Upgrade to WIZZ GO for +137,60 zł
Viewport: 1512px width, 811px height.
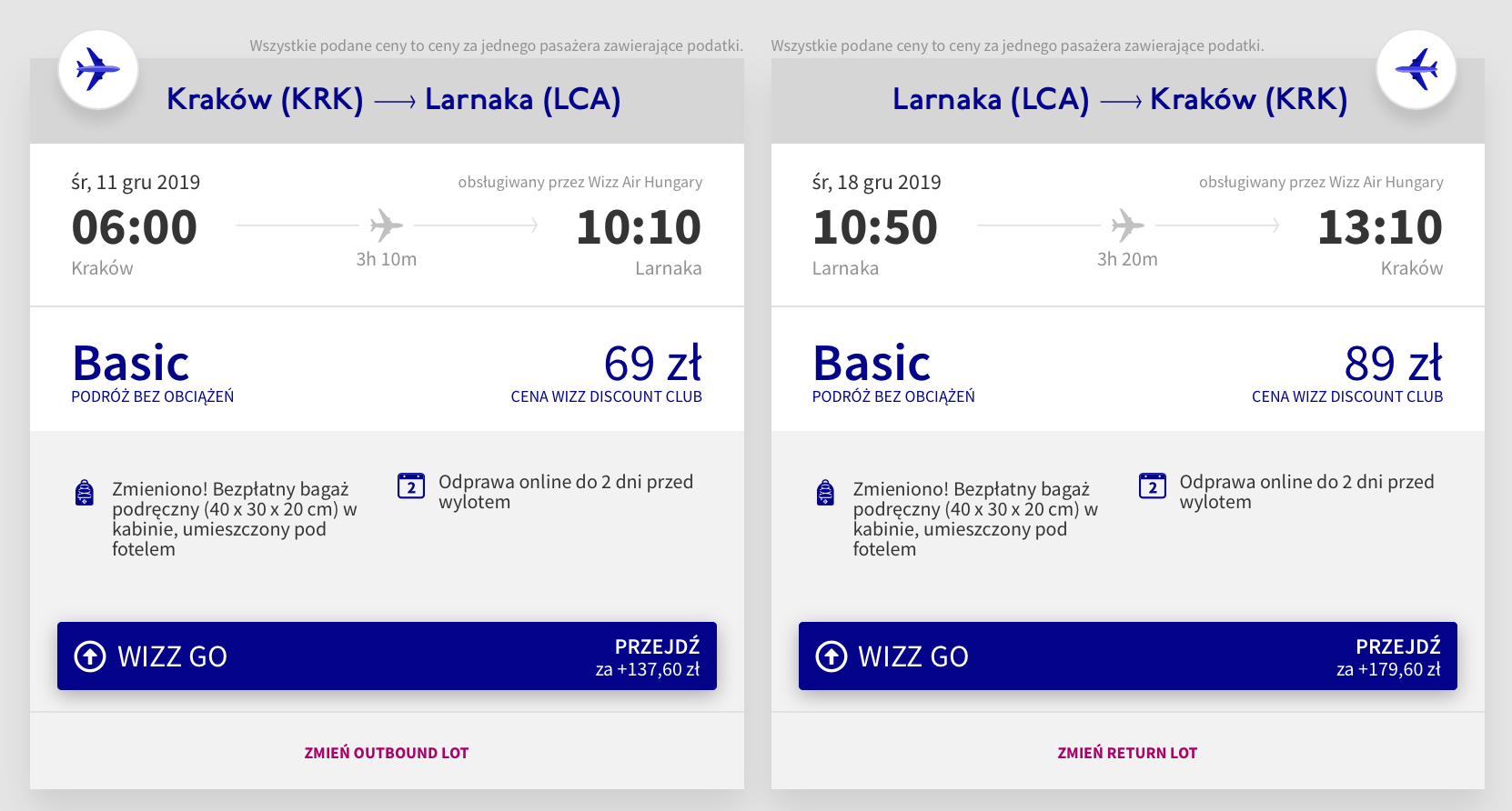tap(387, 656)
